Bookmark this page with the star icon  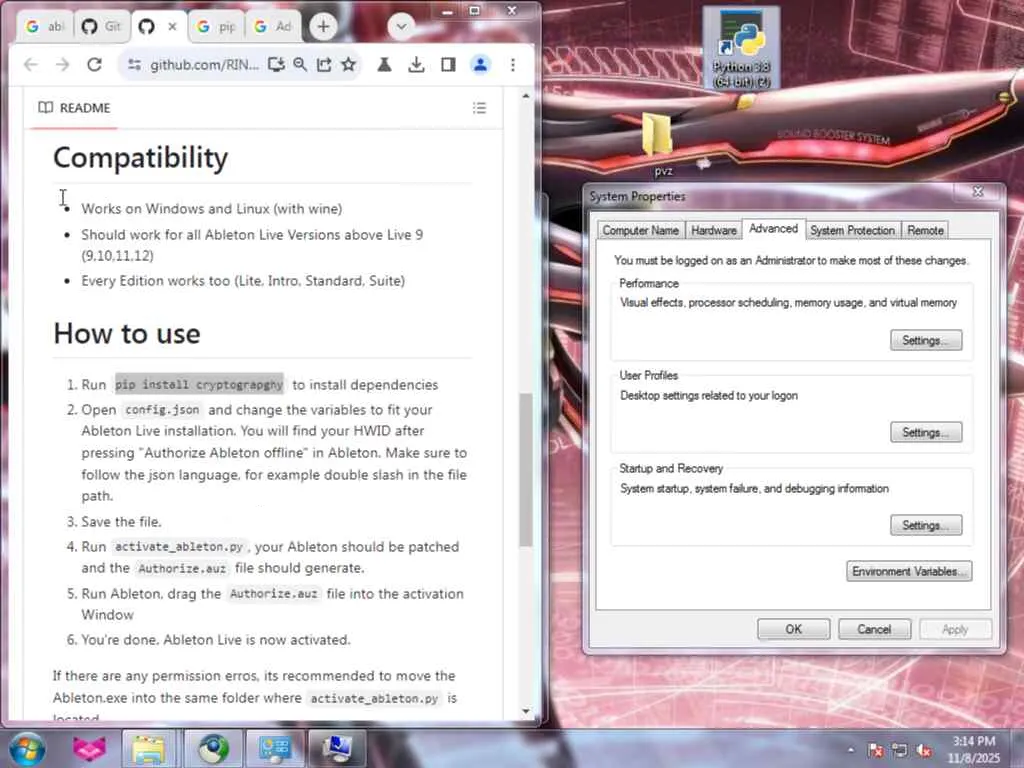click(x=349, y=64)
